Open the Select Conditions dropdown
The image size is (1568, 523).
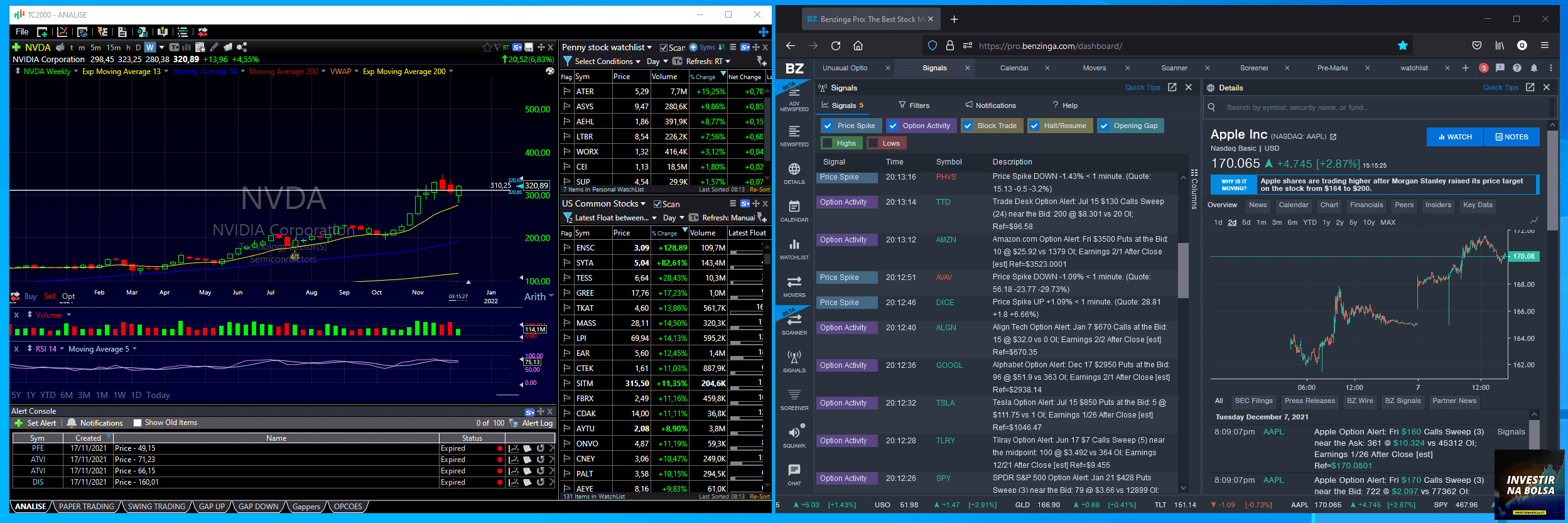pos(607,62)
